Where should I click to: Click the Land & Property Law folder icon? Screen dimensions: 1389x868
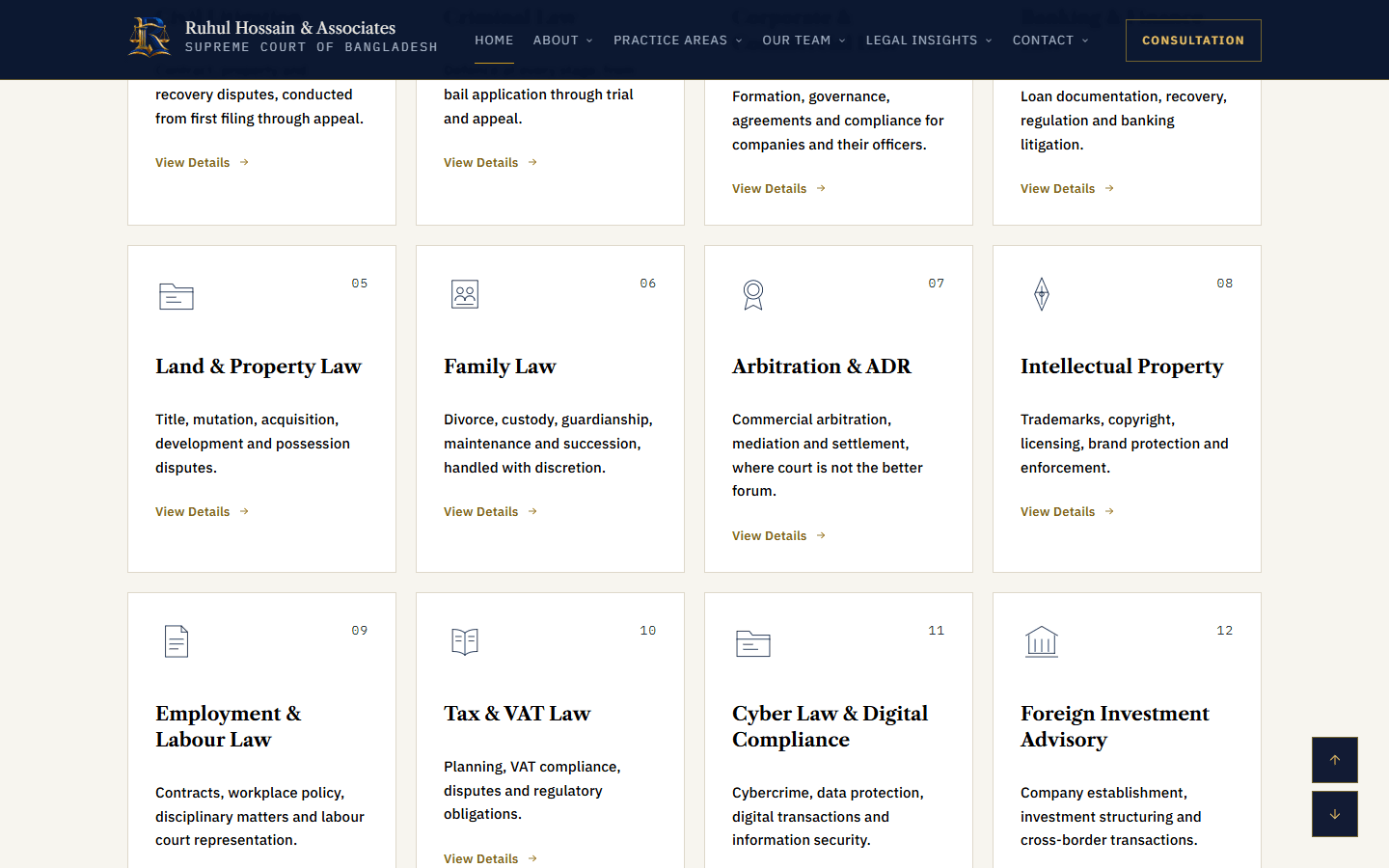pos(177,296)
